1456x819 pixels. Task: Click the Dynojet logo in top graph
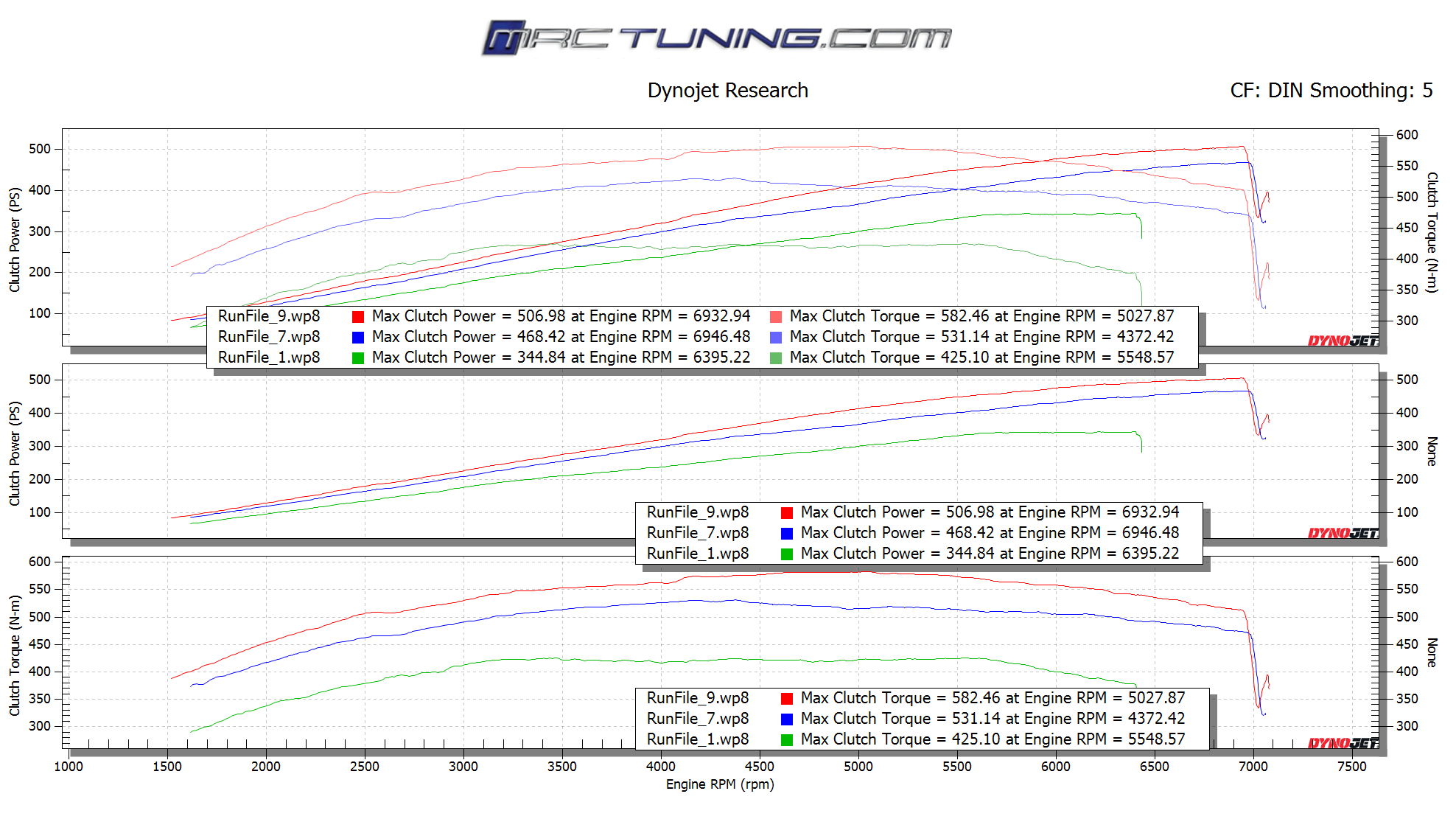click(1343, 341)
